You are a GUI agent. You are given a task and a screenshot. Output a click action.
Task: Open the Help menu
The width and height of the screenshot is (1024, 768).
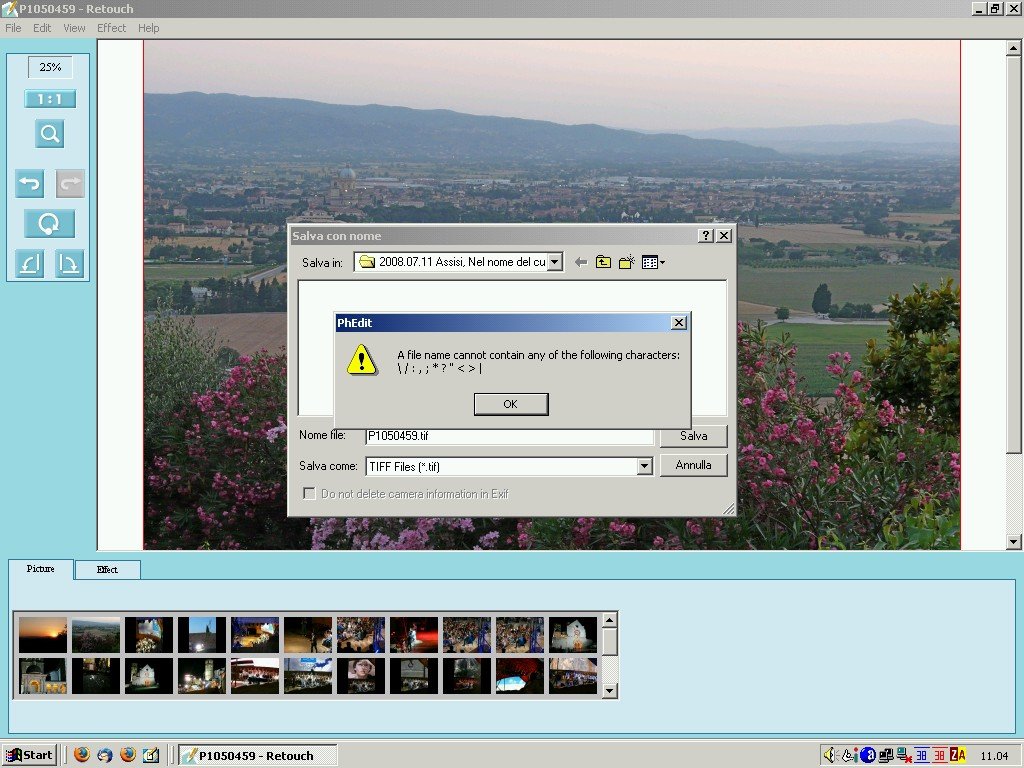click(x=148, y=28)
